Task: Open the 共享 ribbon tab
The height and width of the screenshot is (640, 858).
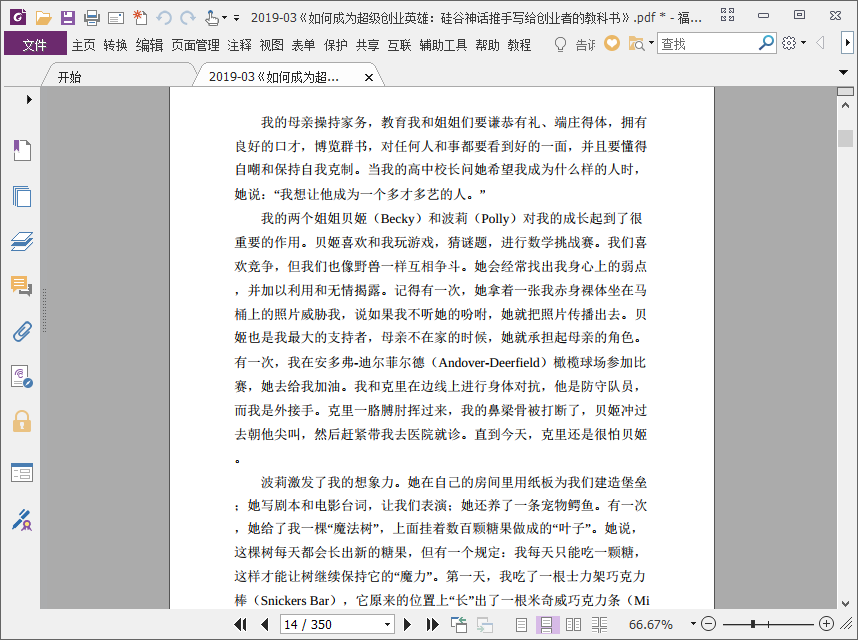Action: point(367,45)
